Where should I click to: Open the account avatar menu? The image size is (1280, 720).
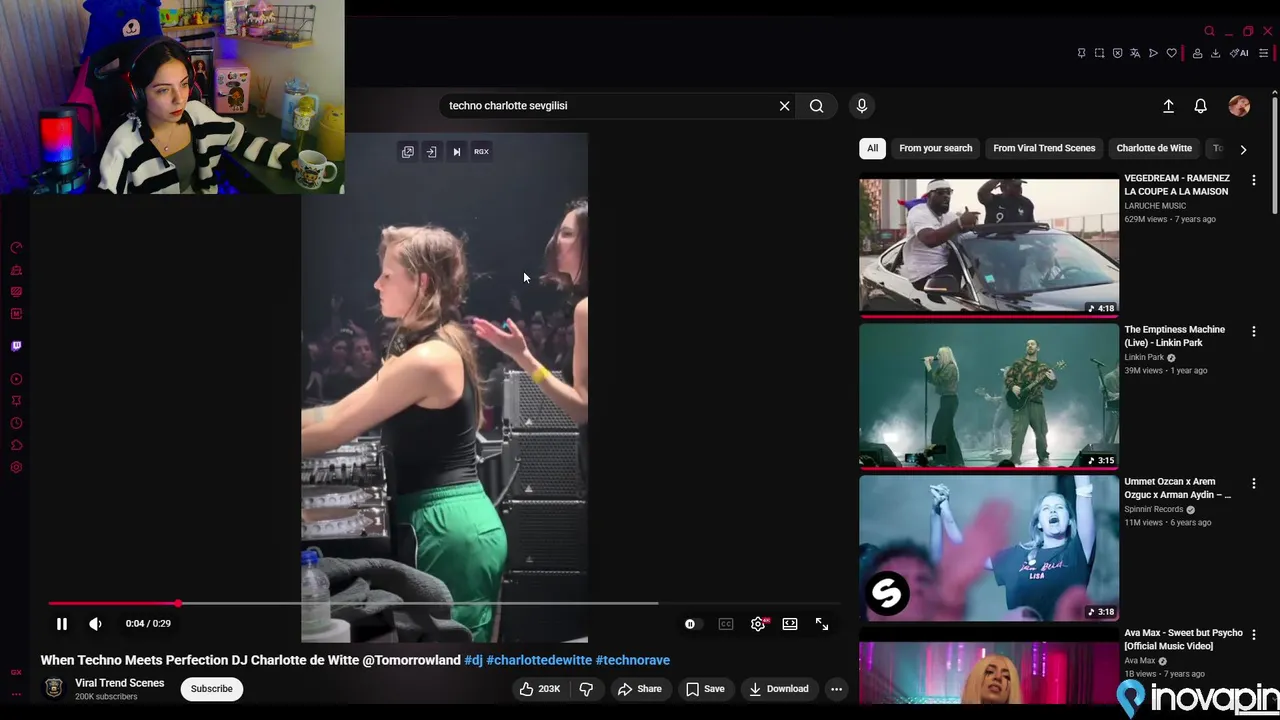click(1239, 106)
